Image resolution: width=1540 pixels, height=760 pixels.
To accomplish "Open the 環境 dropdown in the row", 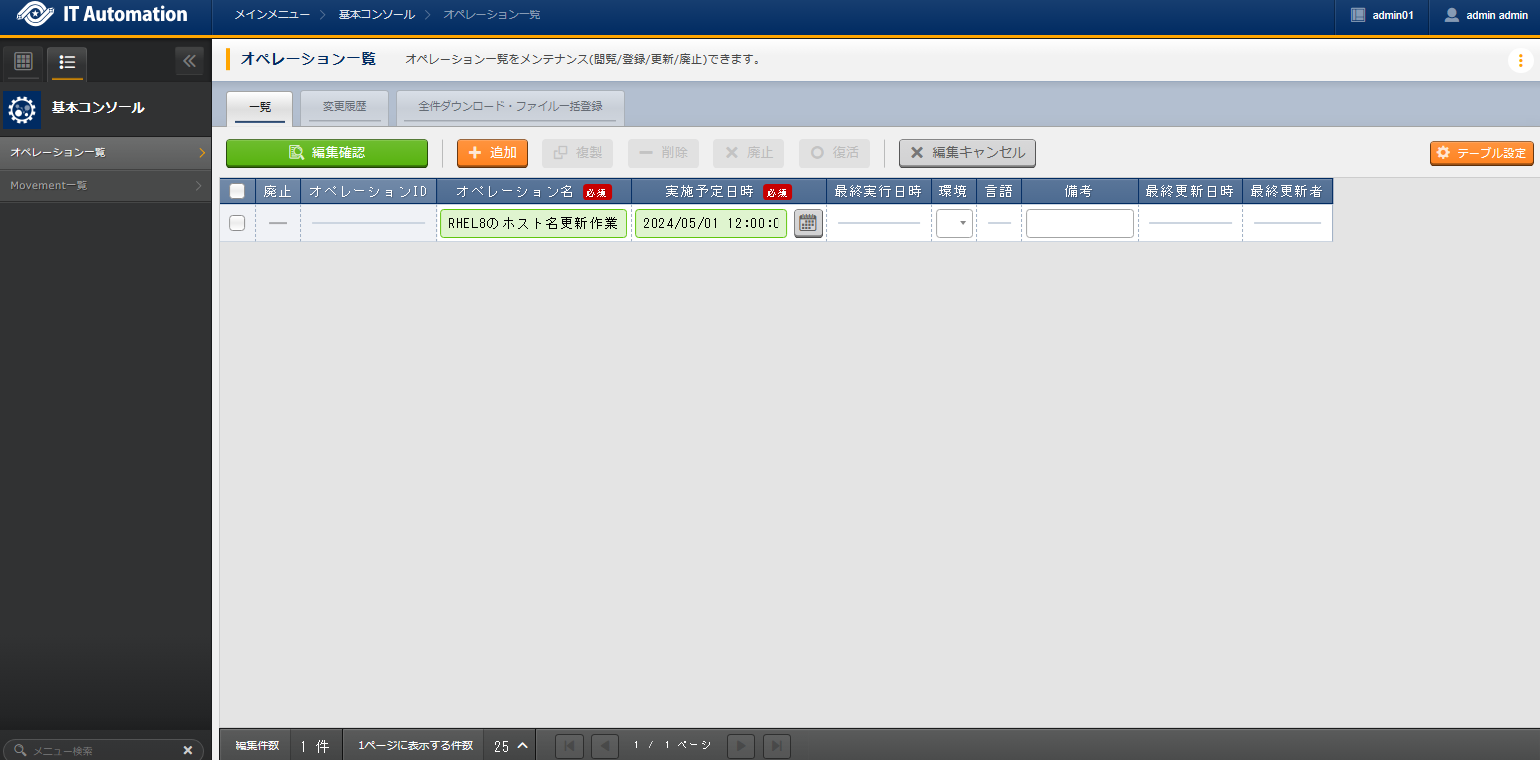I will (954, 223).
